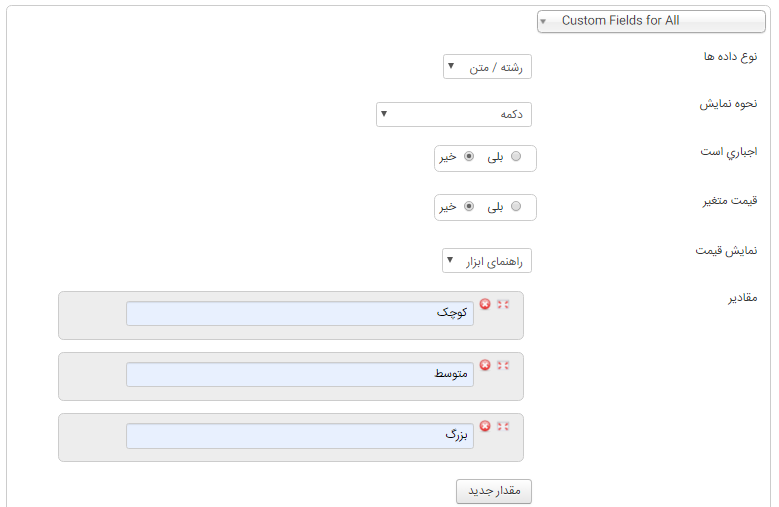Image resolution: width=779 pixels, height=507 pixels.
Task: Remove the متوسط value entry
Action: tap(485, 365)
